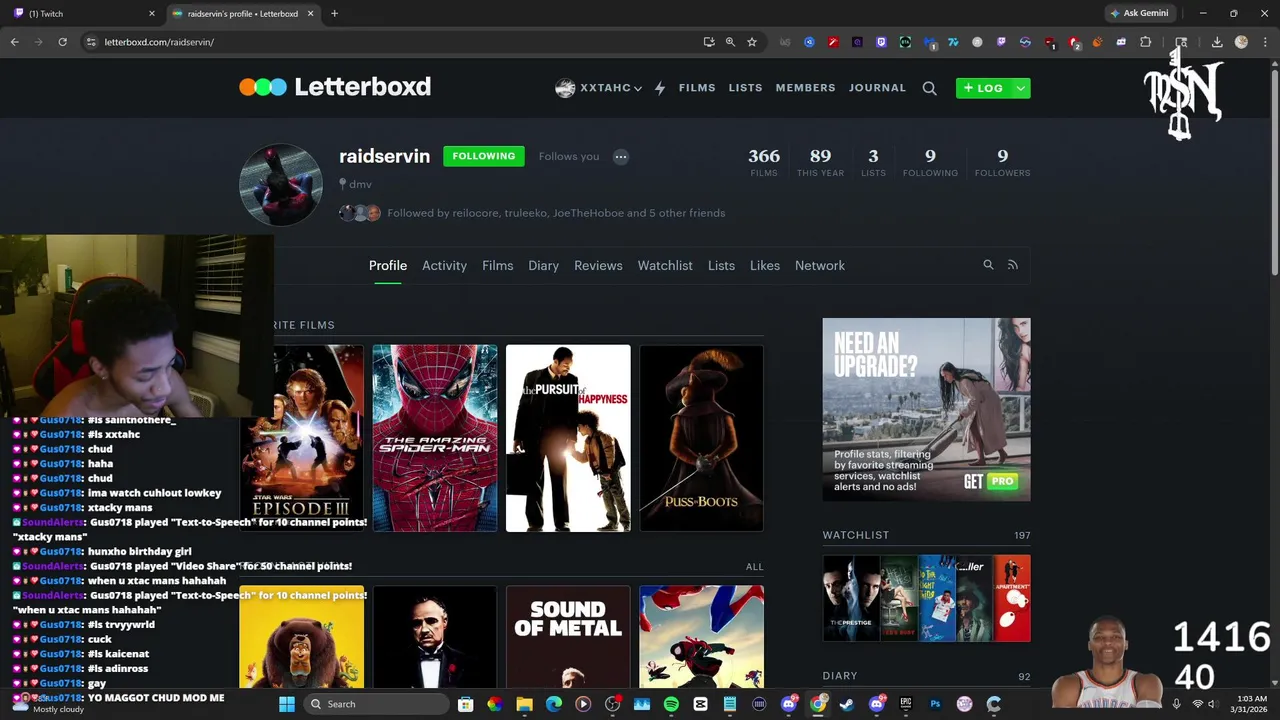Bookmark this page with the star icon
This screenshot has height=720, width=1280.
point(752,42)
